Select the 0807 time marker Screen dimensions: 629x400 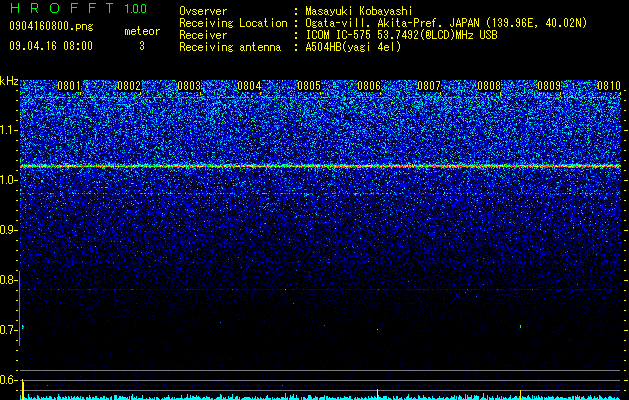point(429,86)
